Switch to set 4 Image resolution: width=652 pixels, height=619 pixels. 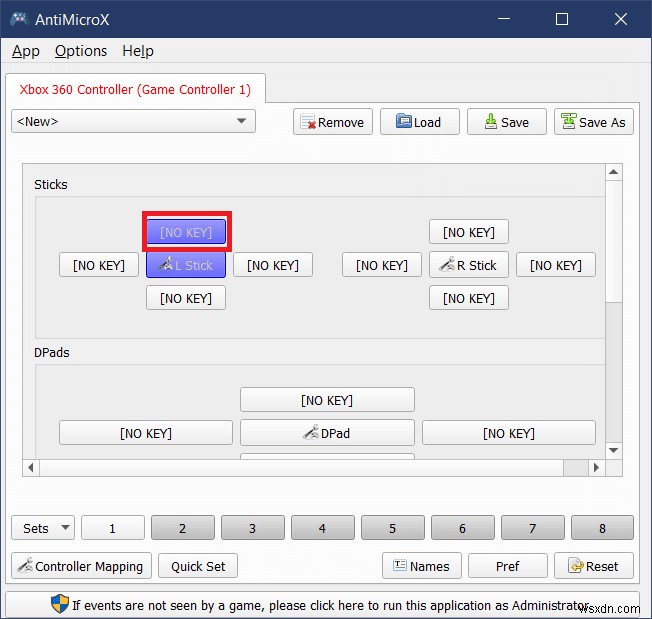coord(323,528)
